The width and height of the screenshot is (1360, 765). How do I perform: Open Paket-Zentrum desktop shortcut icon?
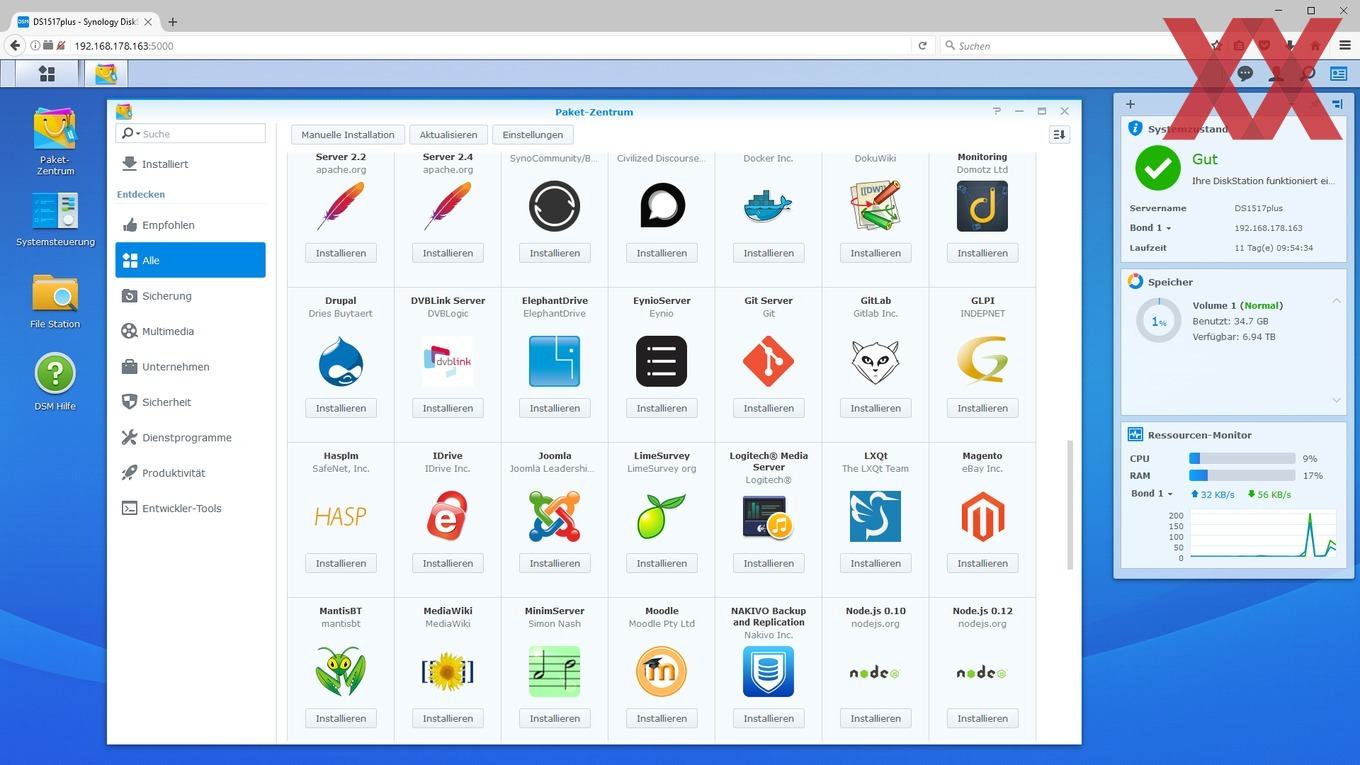[55, 130]
